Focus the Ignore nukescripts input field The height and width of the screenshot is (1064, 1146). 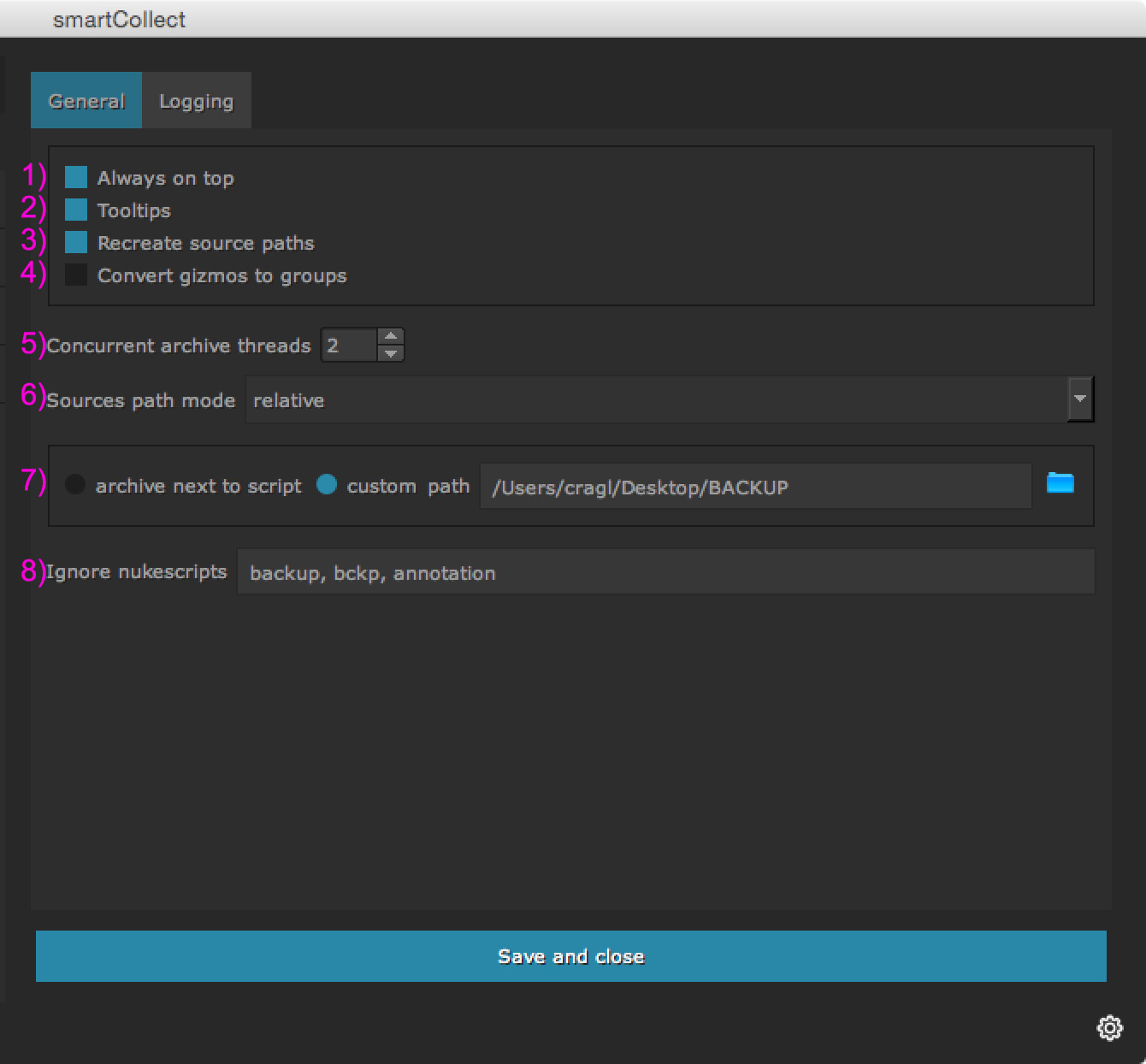click(665, 572)
